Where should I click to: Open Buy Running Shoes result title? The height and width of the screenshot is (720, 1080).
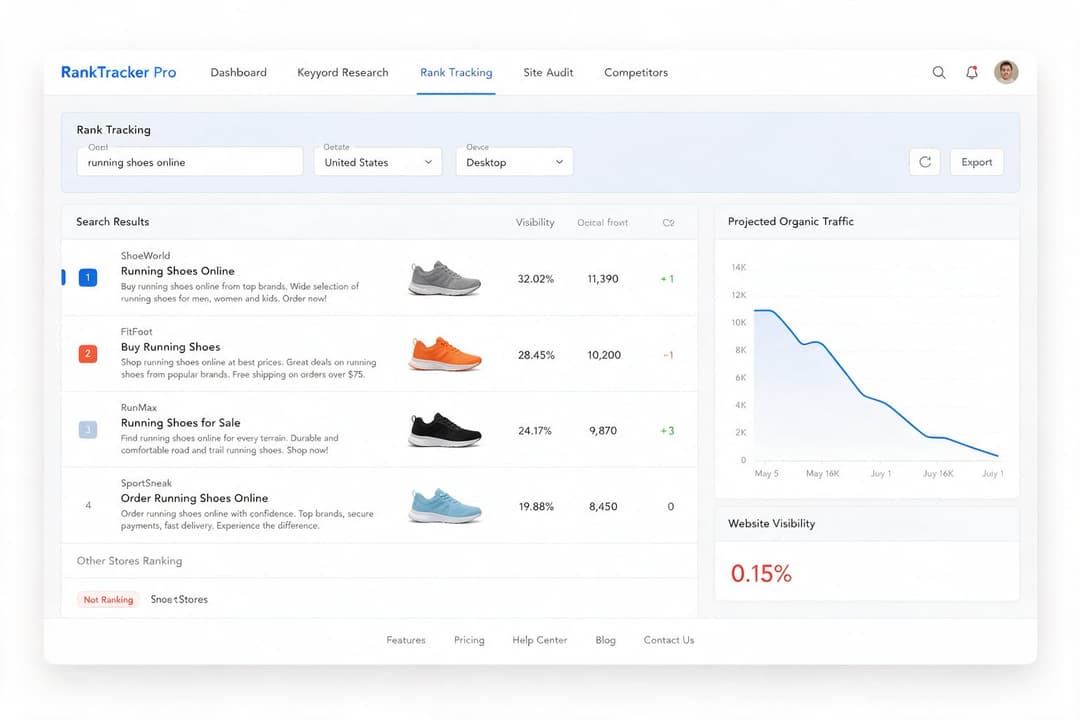click(171, 347)
